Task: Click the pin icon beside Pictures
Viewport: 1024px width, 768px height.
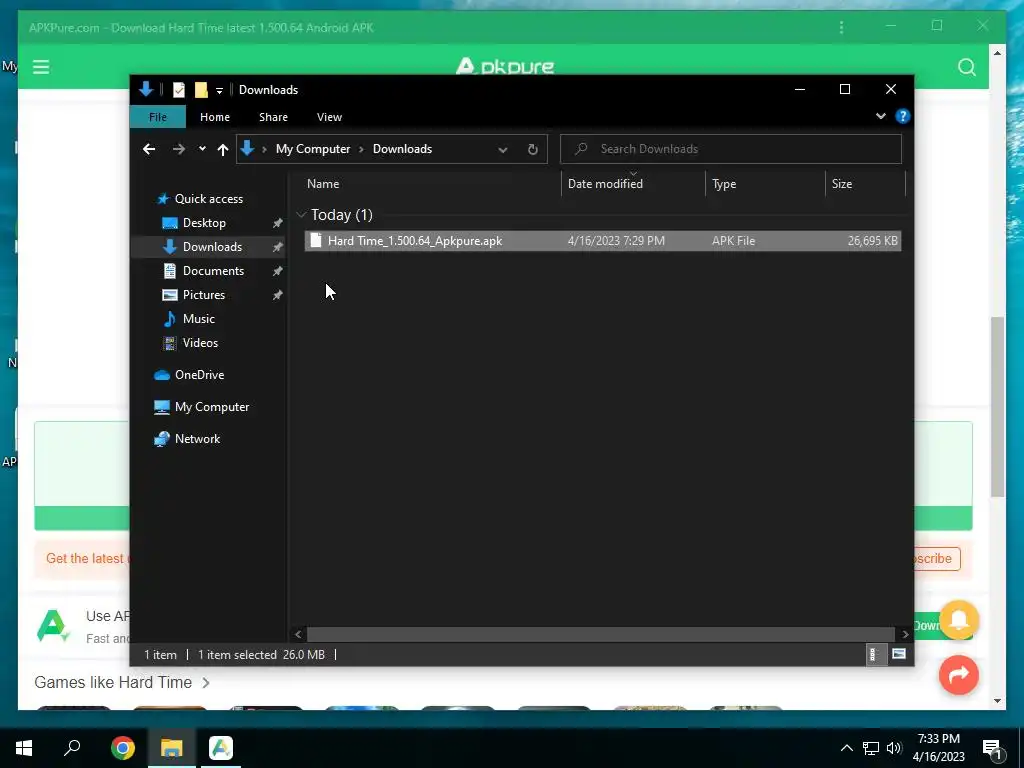Action: [x=277, y=295]
